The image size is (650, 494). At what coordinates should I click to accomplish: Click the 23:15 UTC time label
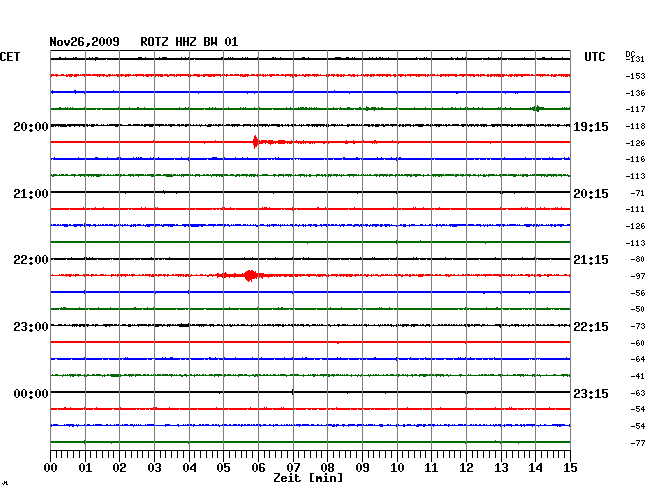[591, 393]
